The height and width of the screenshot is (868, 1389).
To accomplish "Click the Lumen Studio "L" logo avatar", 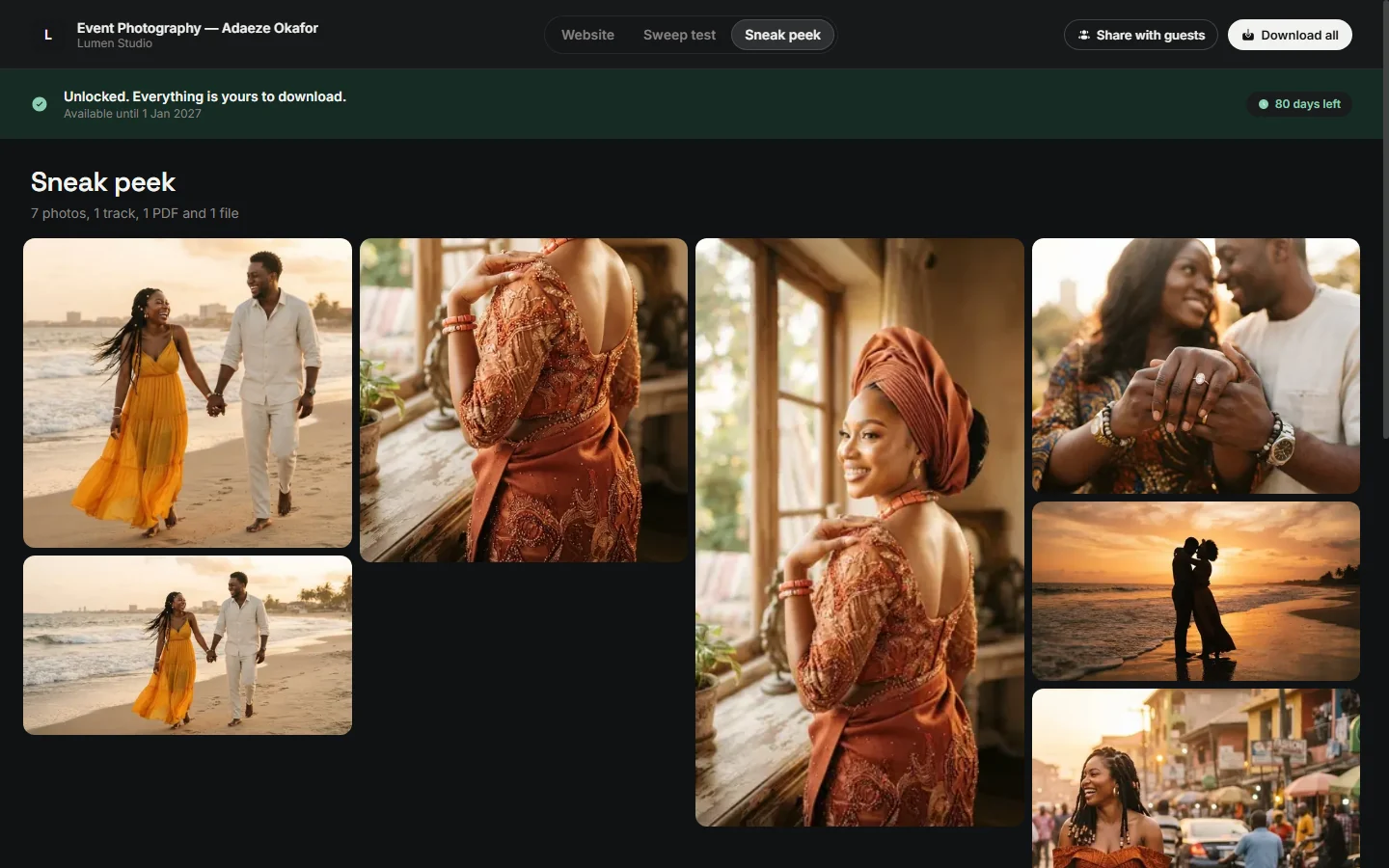I will (48, 35).
